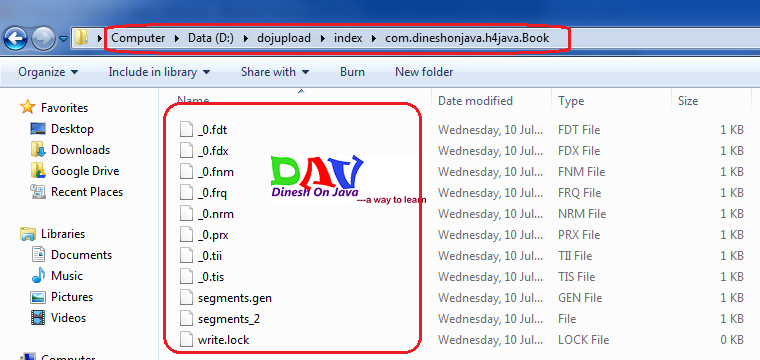The width and height of the screenshot is (760, 360).
Task: Select the segments.gen file
Action: [x=235, y=298]
